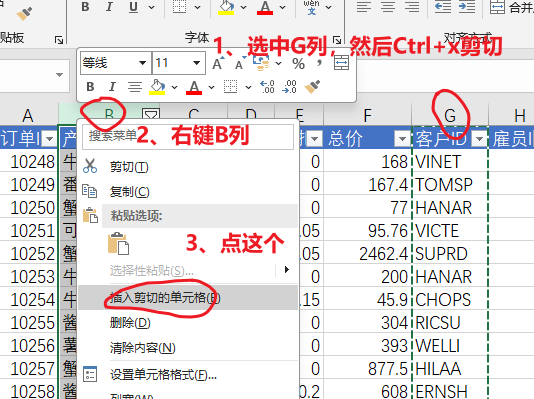The width and height of the screenshot is (534, 399).
Task: Open underline style dropdown arrow in ribbon
Action: click(x=152, y=7)
